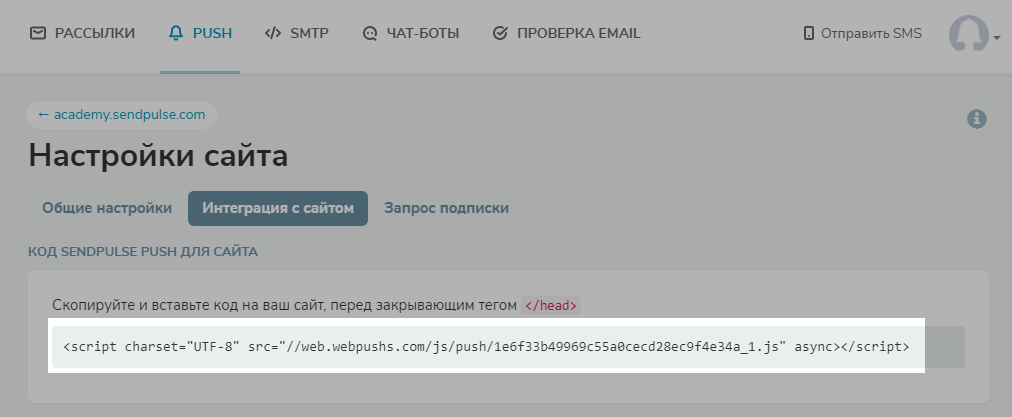Click the bell icon beside PUSH
This screenshot has width=1012, height=417.
pyautogui.click(x=176, y=33)
